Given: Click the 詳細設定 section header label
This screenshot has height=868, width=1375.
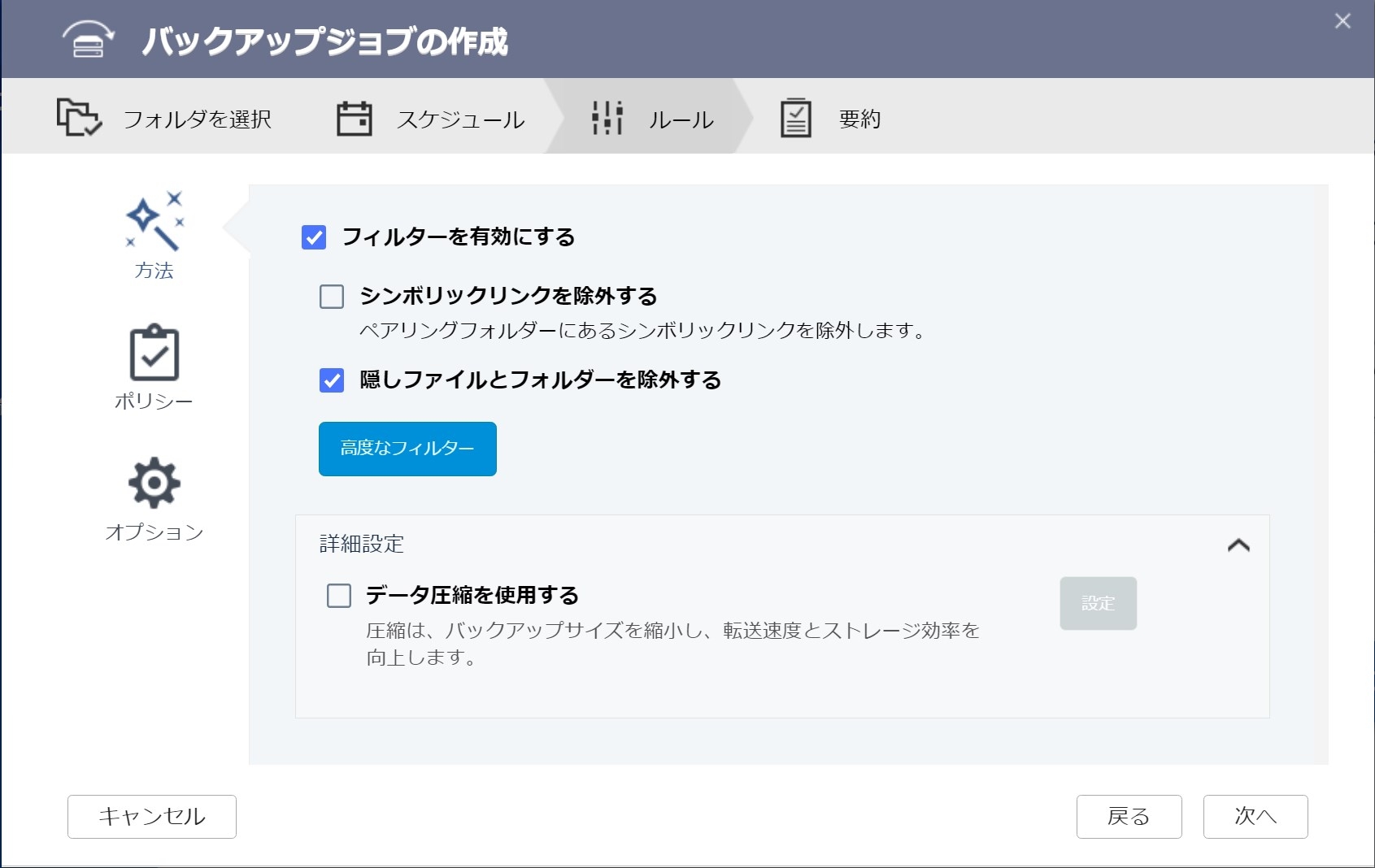Looking at the screenshot, I should (362, 544).
